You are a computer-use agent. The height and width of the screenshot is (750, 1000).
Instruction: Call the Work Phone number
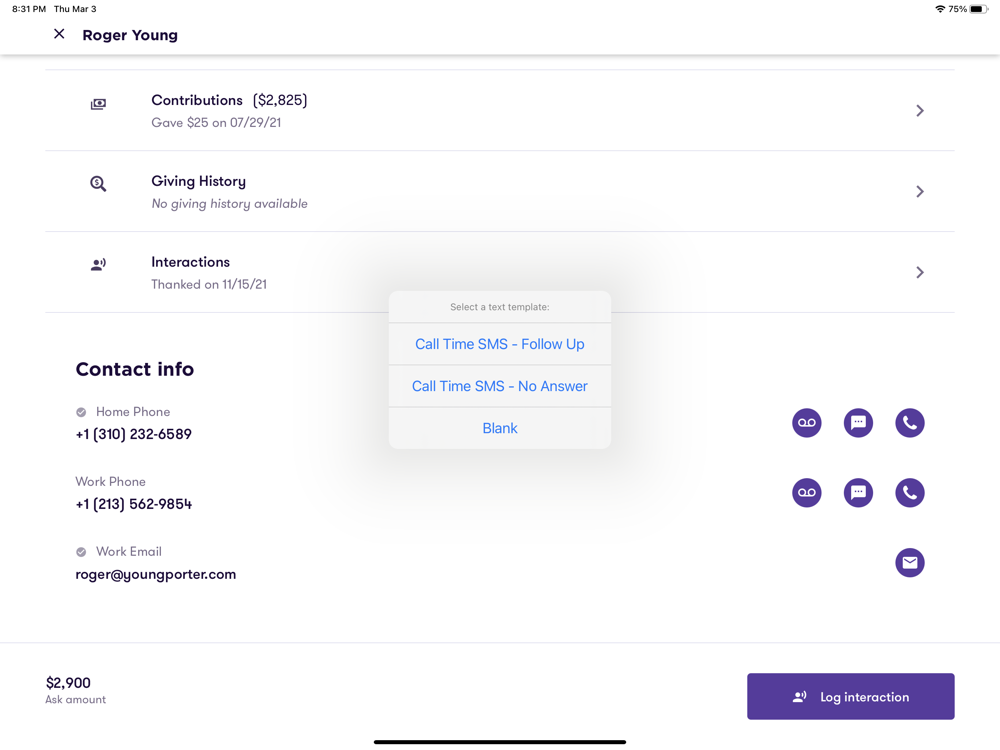[x=910, y=493]
